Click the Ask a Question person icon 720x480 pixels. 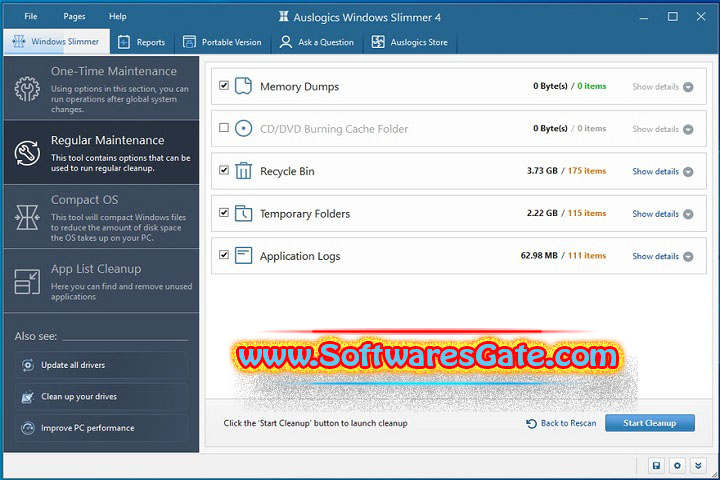(286, 42)
